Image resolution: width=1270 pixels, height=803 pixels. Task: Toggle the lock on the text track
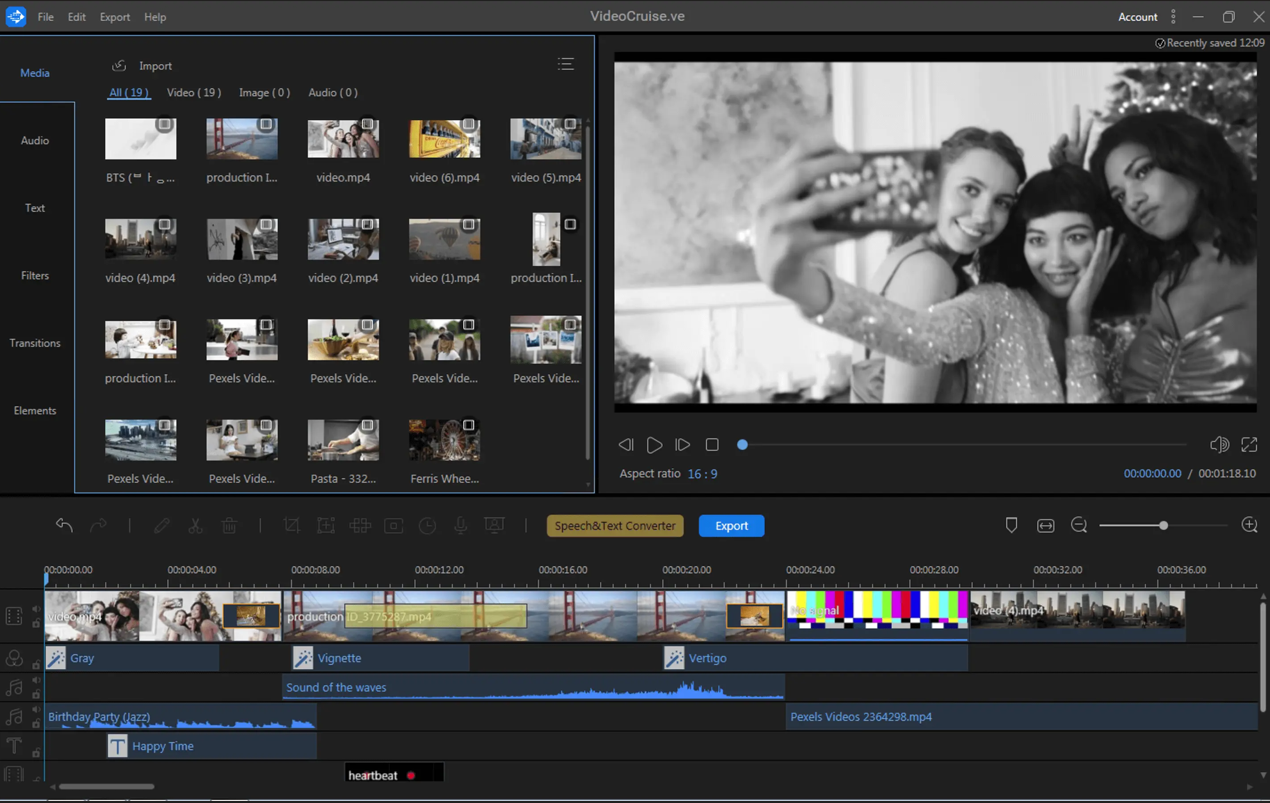pos(36,752)
